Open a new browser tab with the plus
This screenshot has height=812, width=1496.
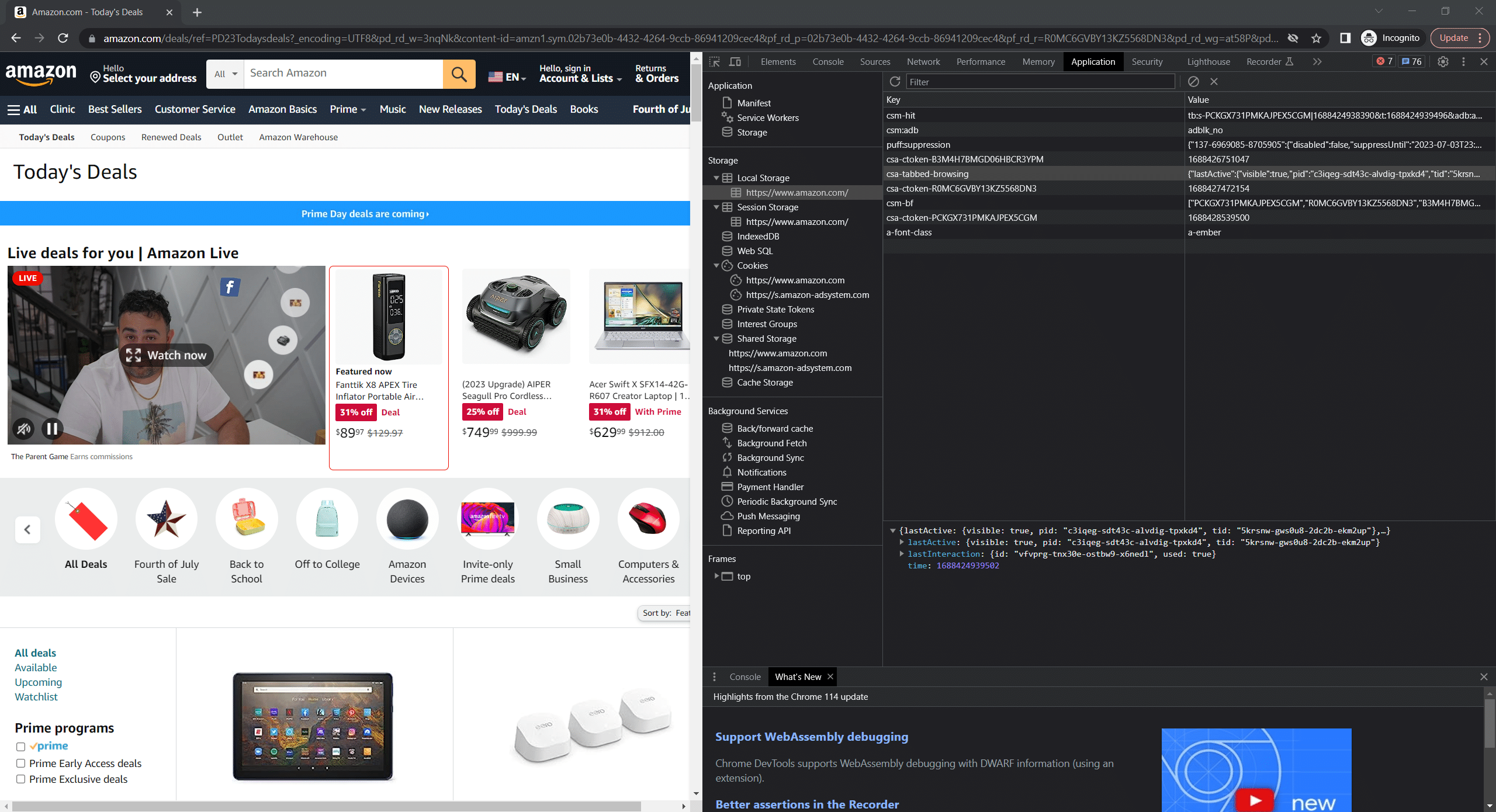(x=197, y=12)
